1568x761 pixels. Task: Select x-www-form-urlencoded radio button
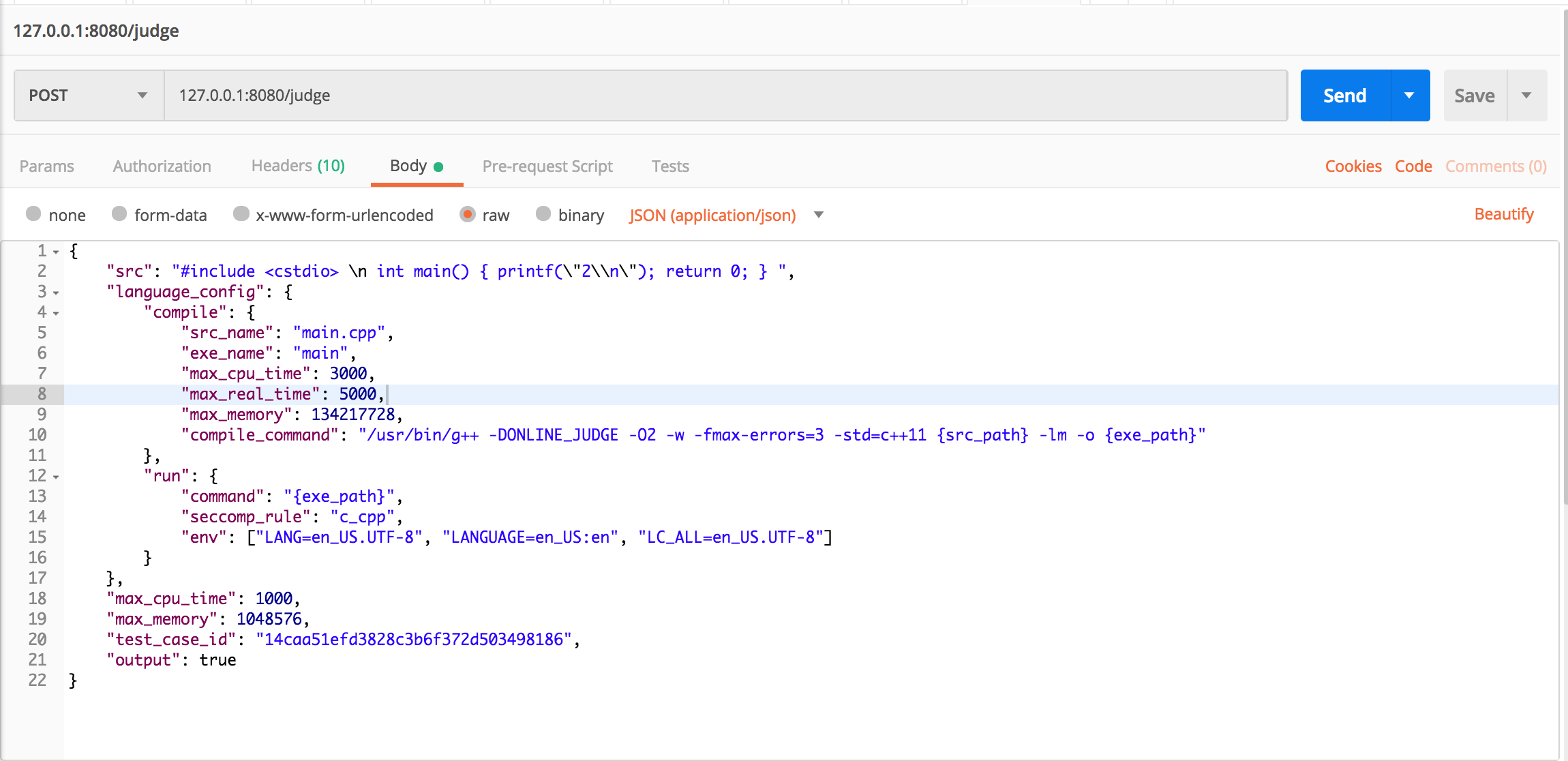pyautogui.click(x=241, y=214)
